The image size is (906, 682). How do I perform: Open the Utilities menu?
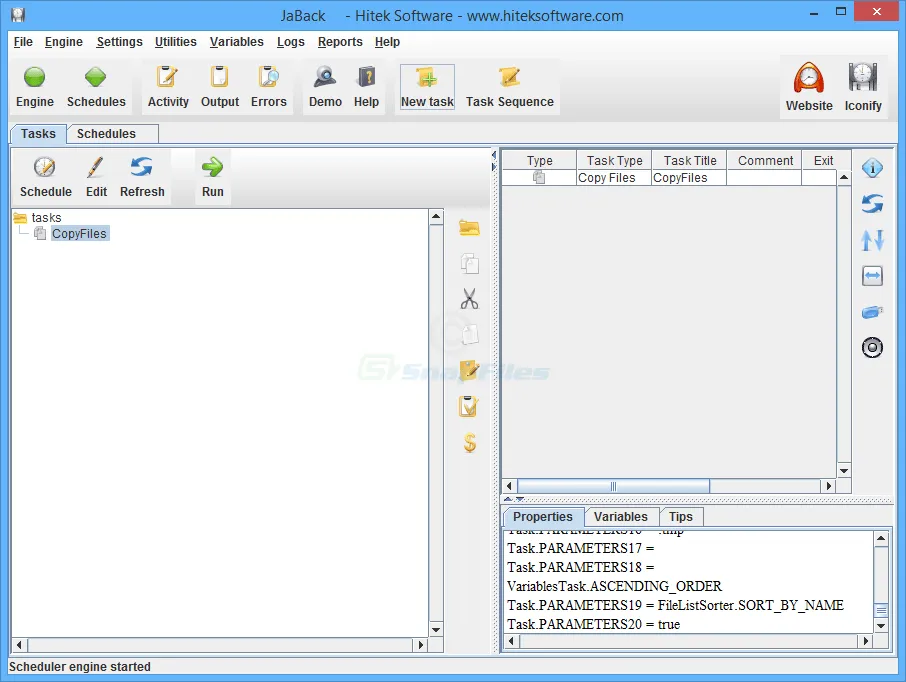pos(176,42)
